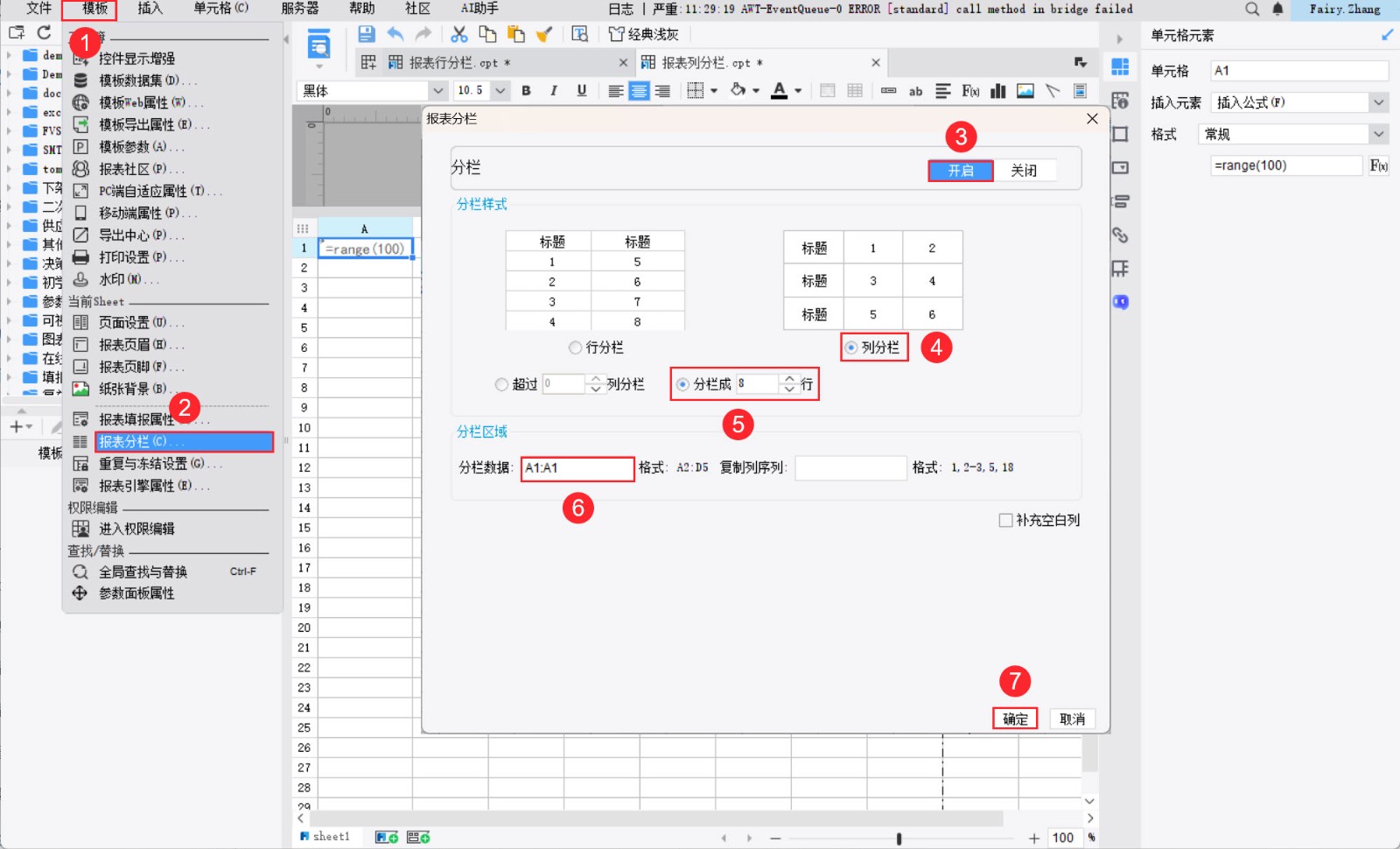Open the 模板 menu

(x=94, y=9)
